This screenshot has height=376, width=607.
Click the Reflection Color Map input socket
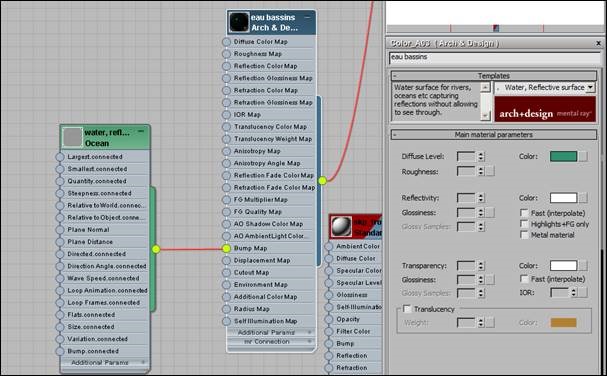click(x=226, y=66)
